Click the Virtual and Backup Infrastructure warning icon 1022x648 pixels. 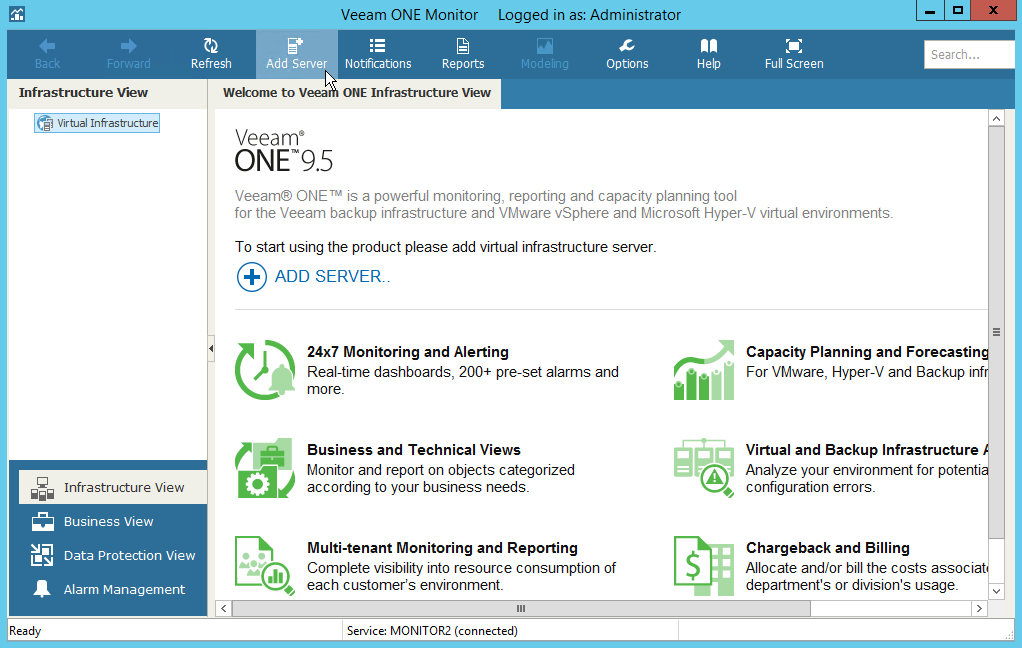click(704, 468)
